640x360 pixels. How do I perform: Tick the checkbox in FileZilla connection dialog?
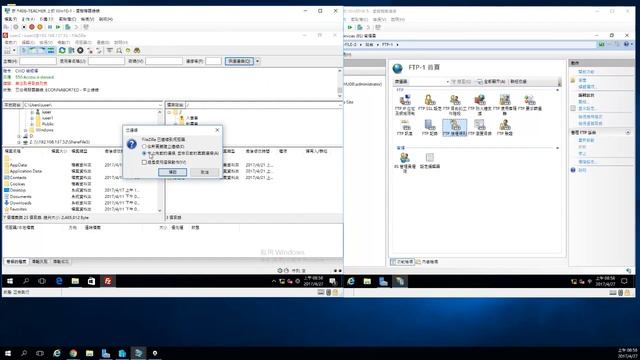tap(144, 162)
